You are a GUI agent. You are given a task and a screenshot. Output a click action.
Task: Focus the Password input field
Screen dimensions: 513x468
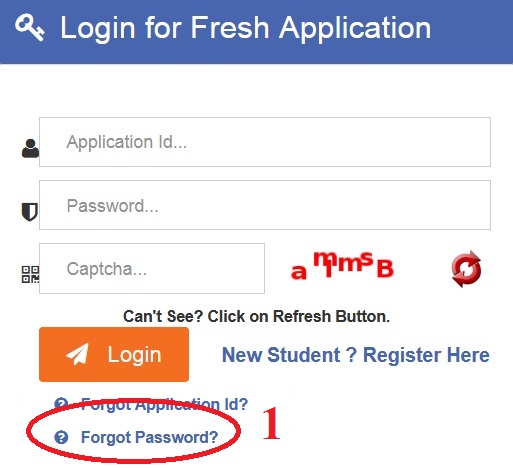pos(265,205)
